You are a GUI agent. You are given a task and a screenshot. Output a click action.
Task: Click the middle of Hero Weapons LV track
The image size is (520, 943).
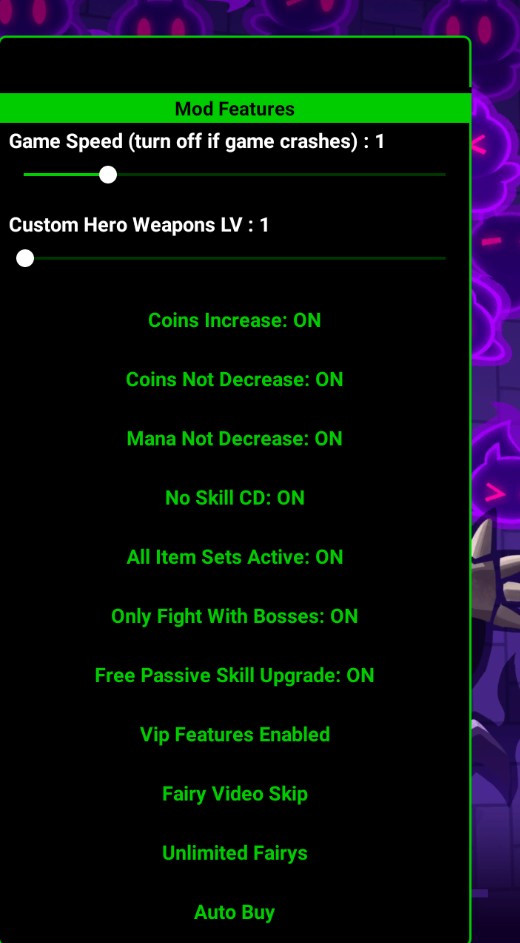point(234,259)
